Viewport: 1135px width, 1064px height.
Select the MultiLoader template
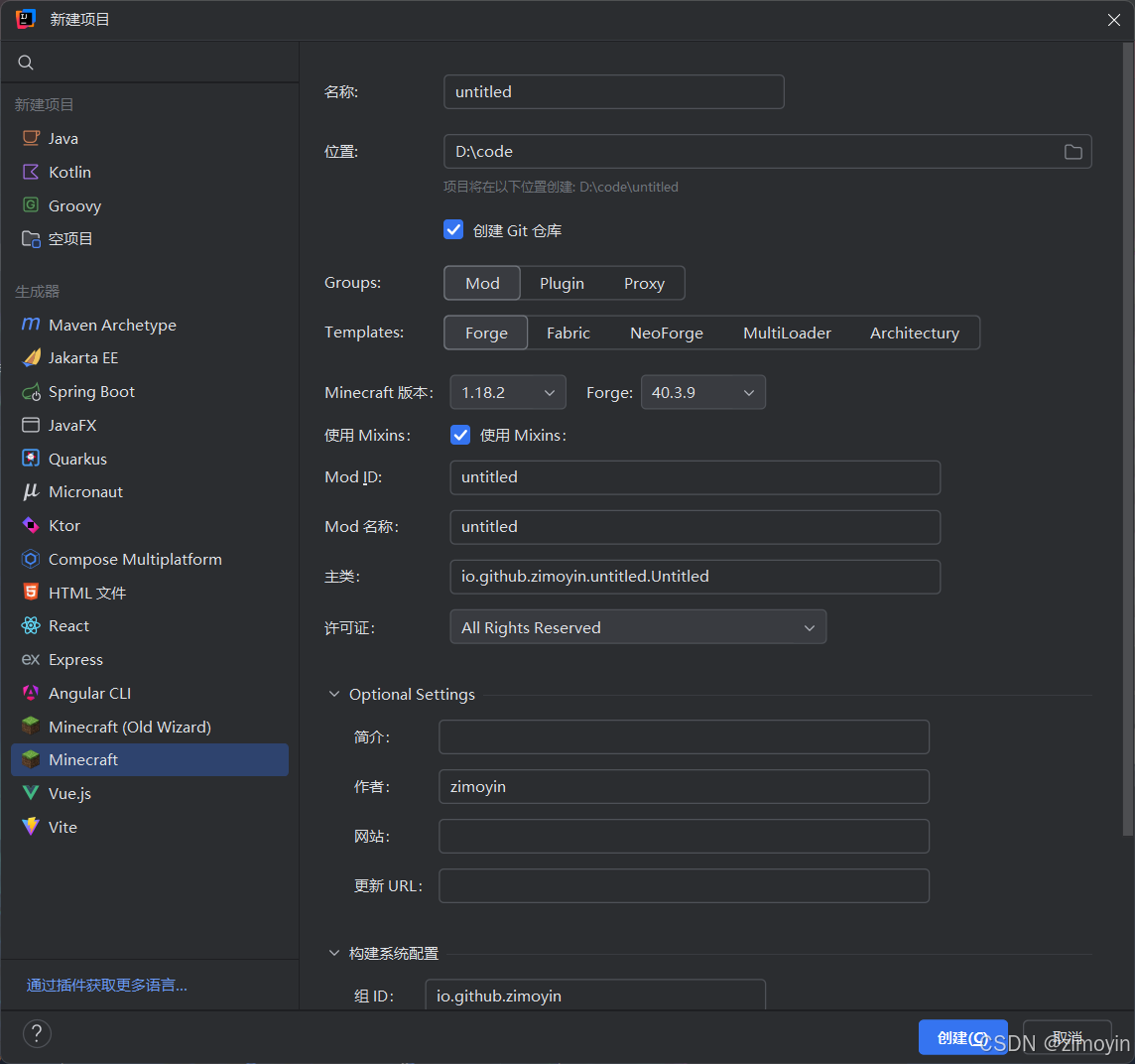pyautogui.click(x=787, y=332)
